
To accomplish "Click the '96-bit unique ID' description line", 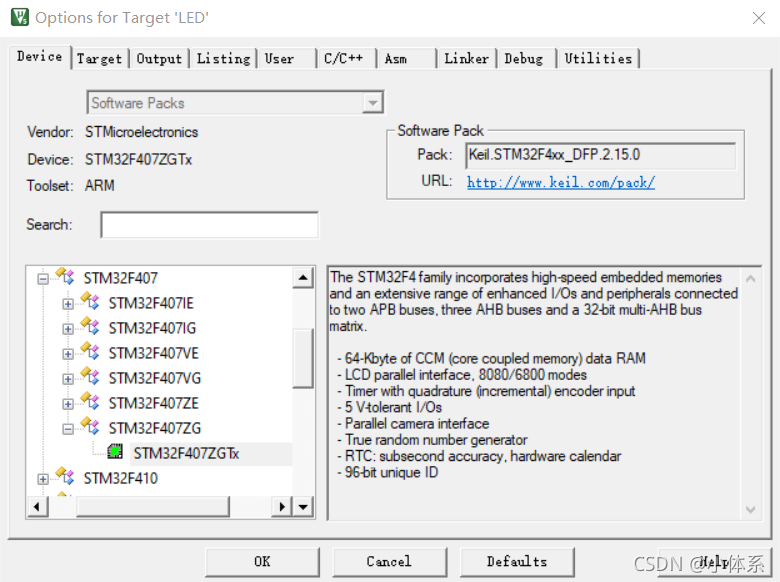I will pos(388,473).
